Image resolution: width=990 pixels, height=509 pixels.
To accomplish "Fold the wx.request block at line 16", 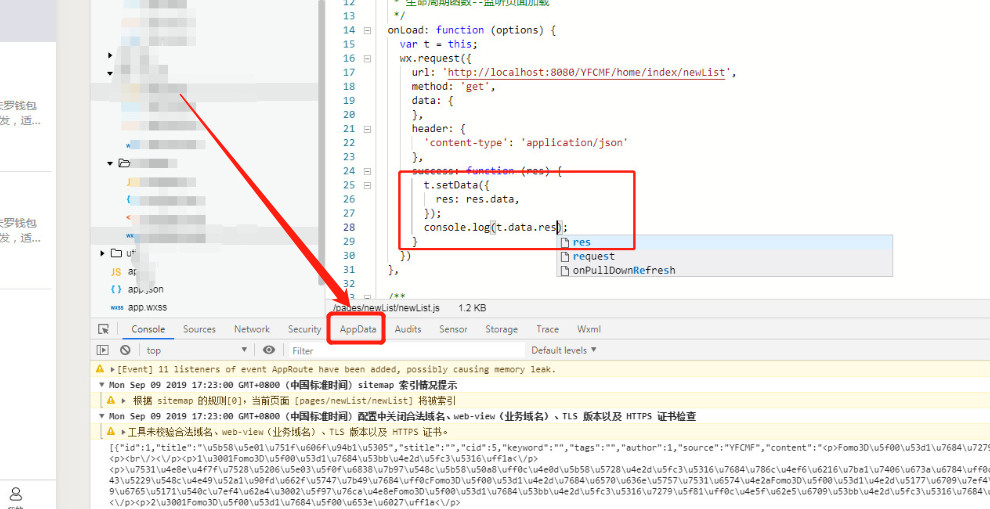I will click(380, 59).
